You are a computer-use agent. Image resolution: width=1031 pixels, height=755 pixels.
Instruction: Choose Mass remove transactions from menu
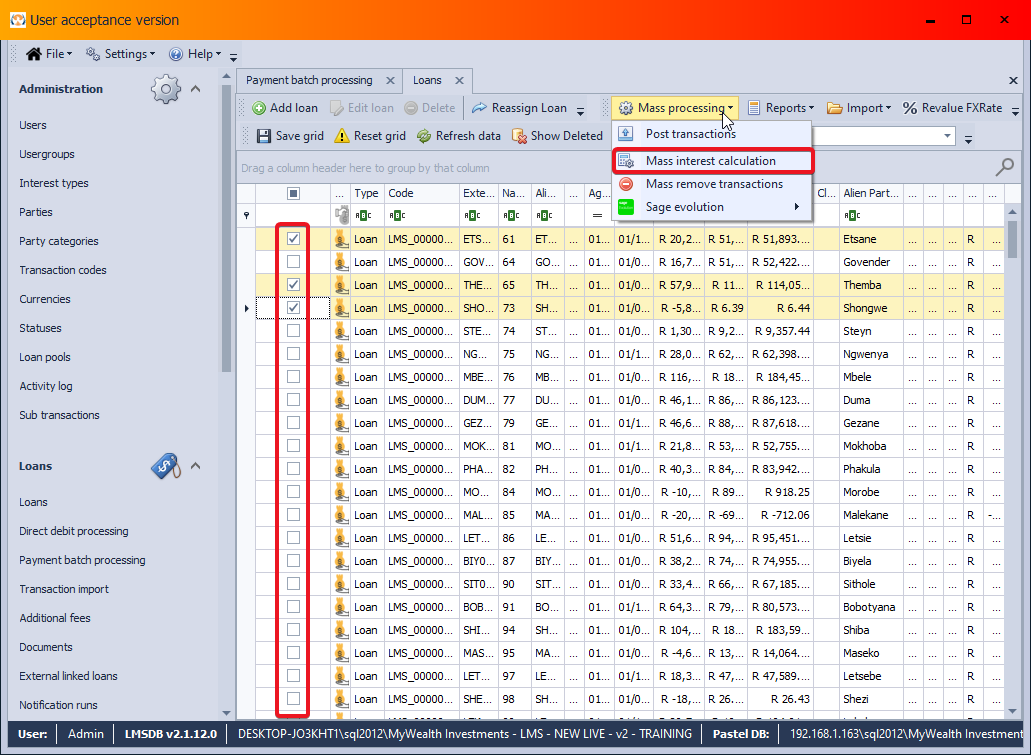713,184
